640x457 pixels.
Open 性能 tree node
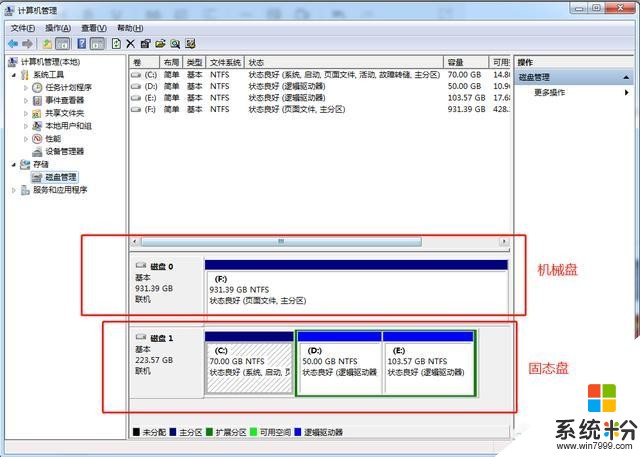pyautogui.click(x=53, y=139)
